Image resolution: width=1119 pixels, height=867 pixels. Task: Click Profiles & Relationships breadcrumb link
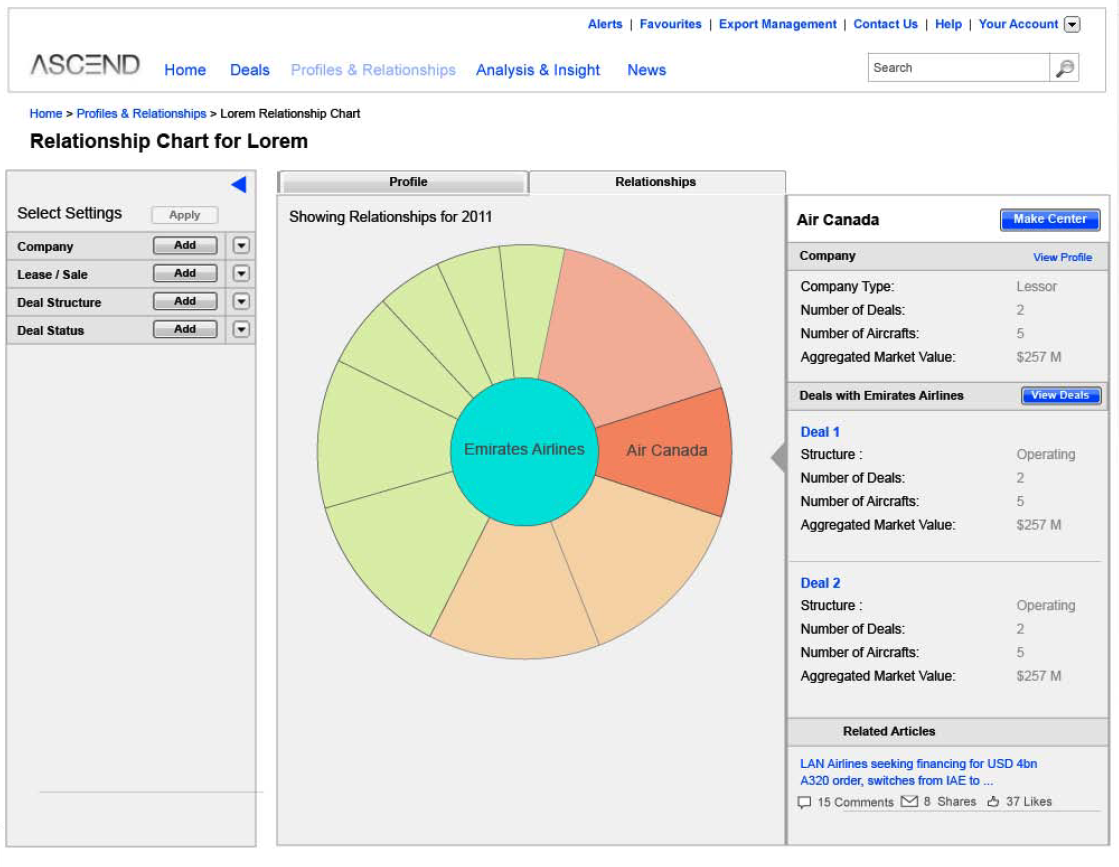click(141, 113)
